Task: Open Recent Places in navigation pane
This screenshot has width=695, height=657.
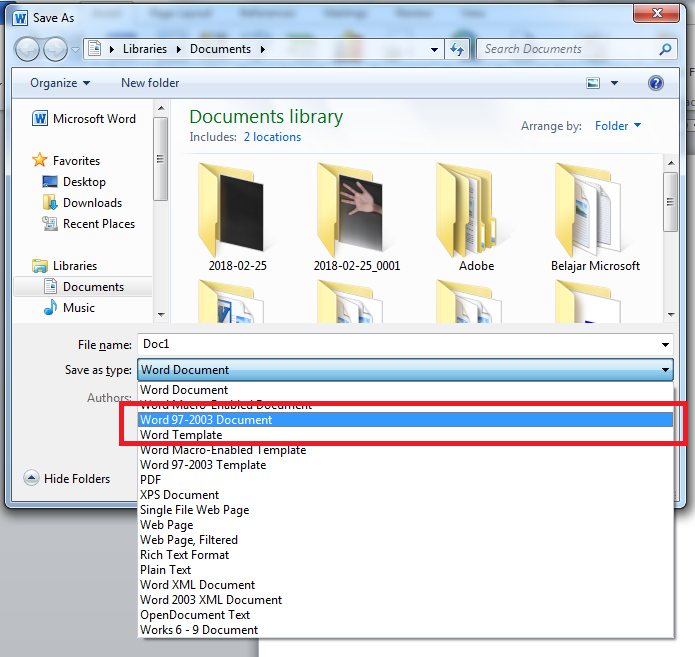Action: pos(88,224)
